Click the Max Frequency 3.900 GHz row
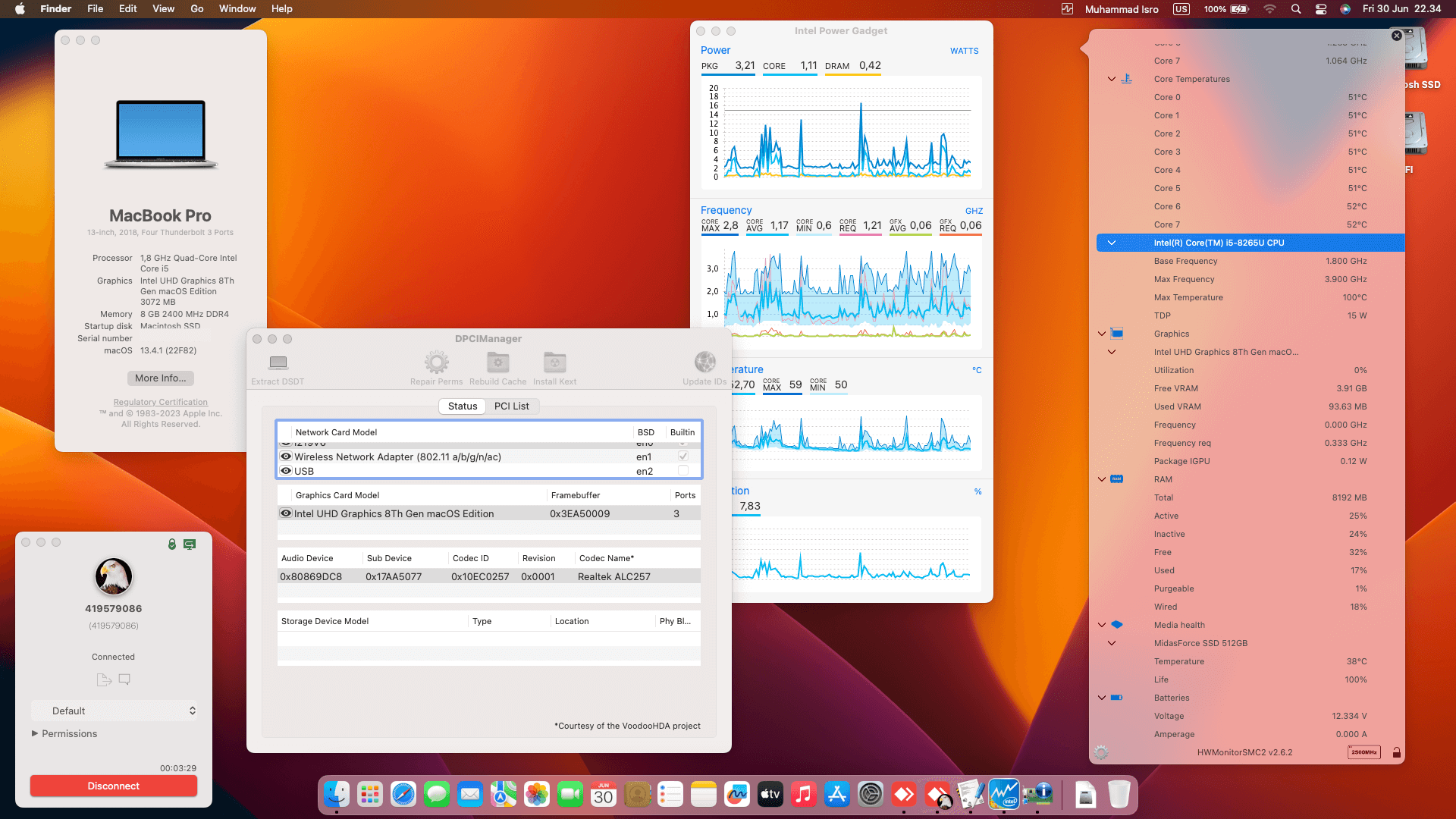 1260,279
